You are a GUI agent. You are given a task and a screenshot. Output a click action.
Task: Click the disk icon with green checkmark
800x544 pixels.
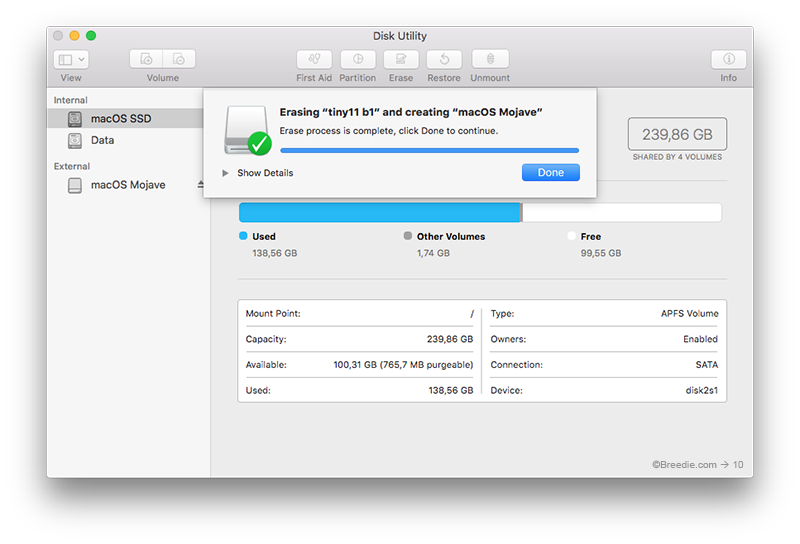pos(247,130)
